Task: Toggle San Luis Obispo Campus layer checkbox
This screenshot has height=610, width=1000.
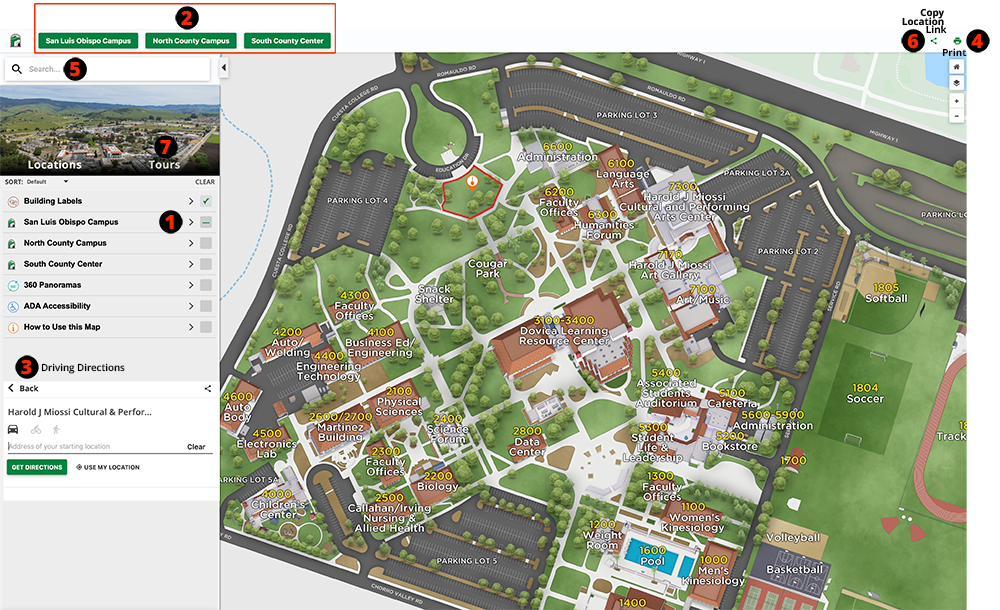Action: coord(208,222)
